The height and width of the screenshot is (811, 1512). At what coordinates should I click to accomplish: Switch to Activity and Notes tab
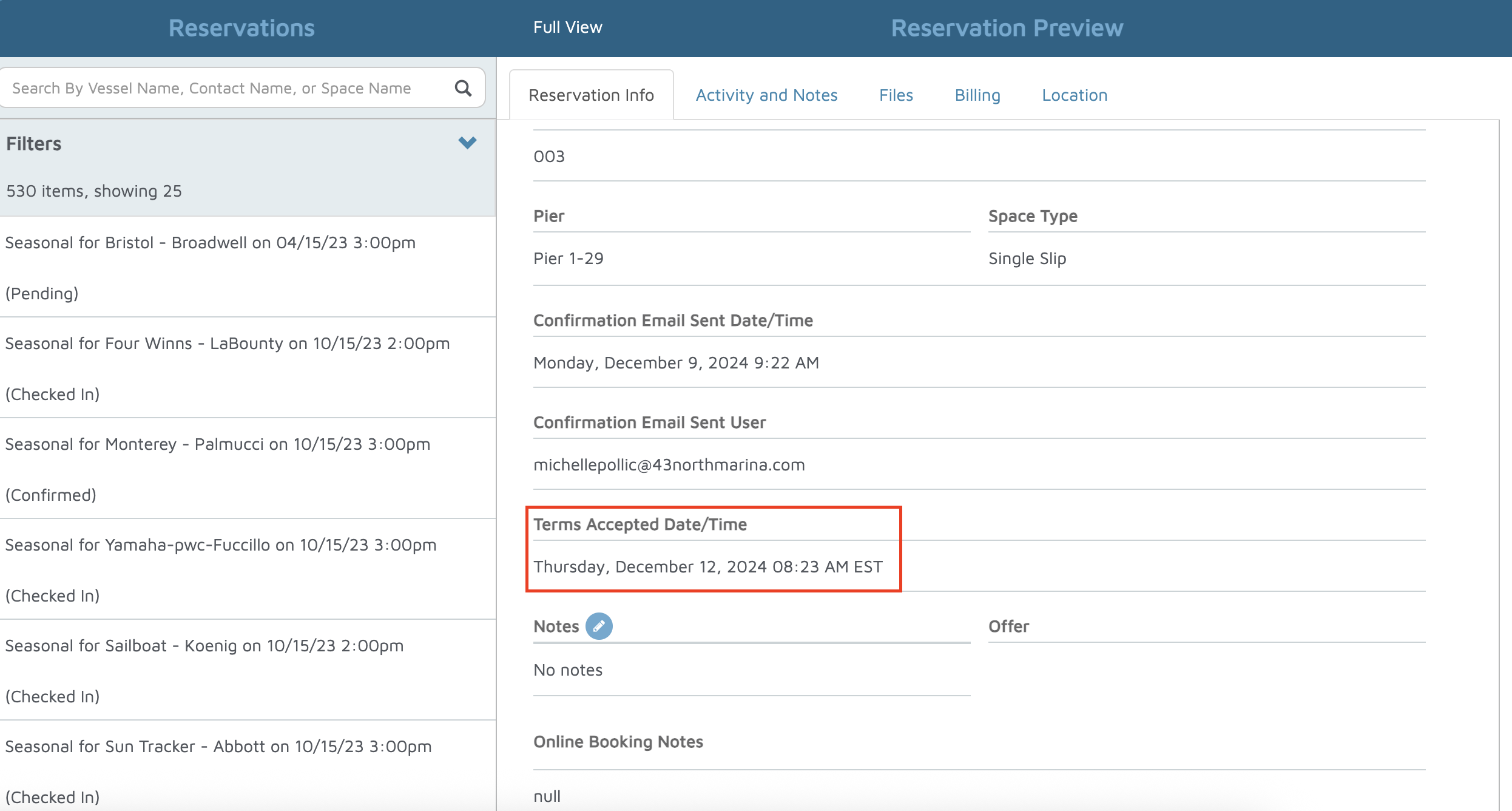(766, 95)
